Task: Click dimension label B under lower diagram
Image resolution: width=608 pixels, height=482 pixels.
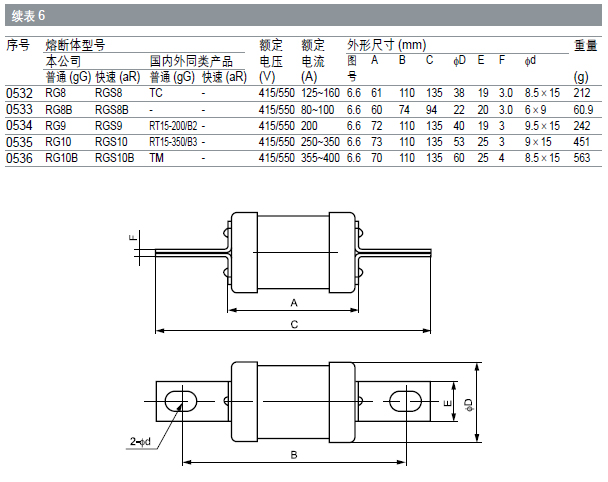Action: click(294, 454)
